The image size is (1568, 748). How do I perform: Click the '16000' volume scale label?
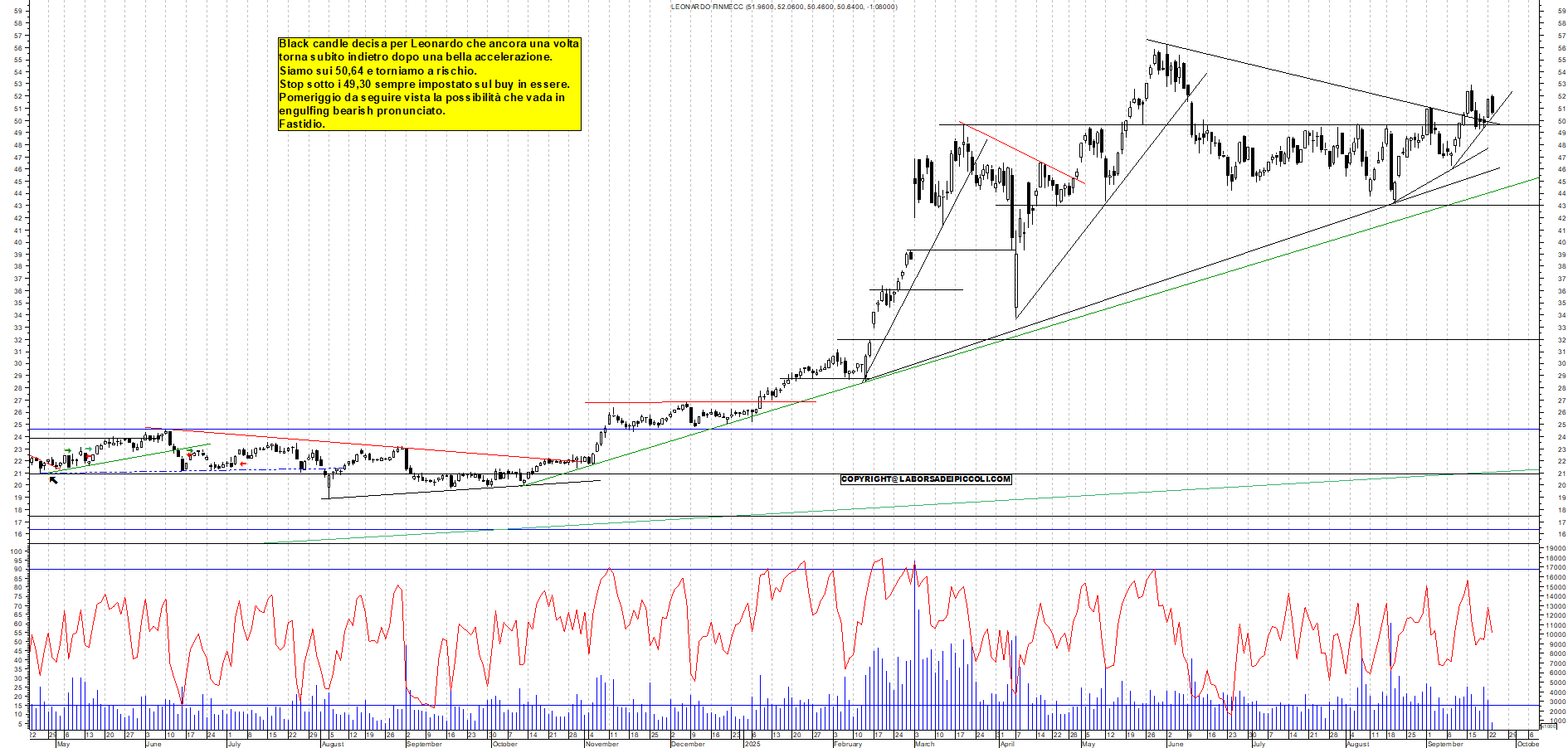tap(1554, 577)
